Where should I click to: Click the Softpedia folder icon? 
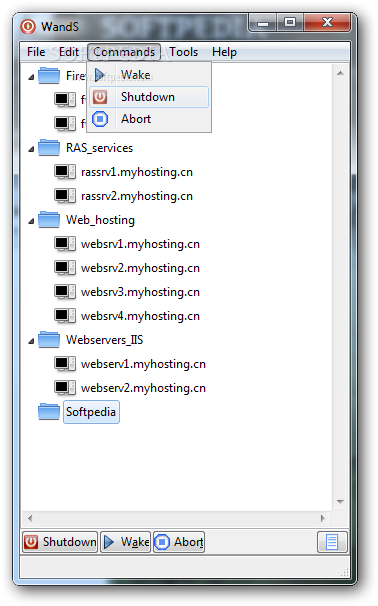click(49, 411)
